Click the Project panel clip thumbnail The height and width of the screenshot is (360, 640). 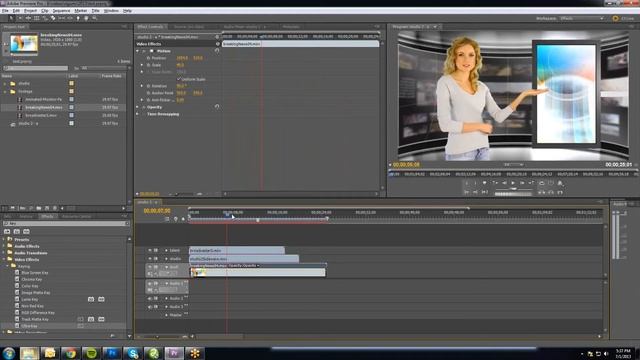24,44
